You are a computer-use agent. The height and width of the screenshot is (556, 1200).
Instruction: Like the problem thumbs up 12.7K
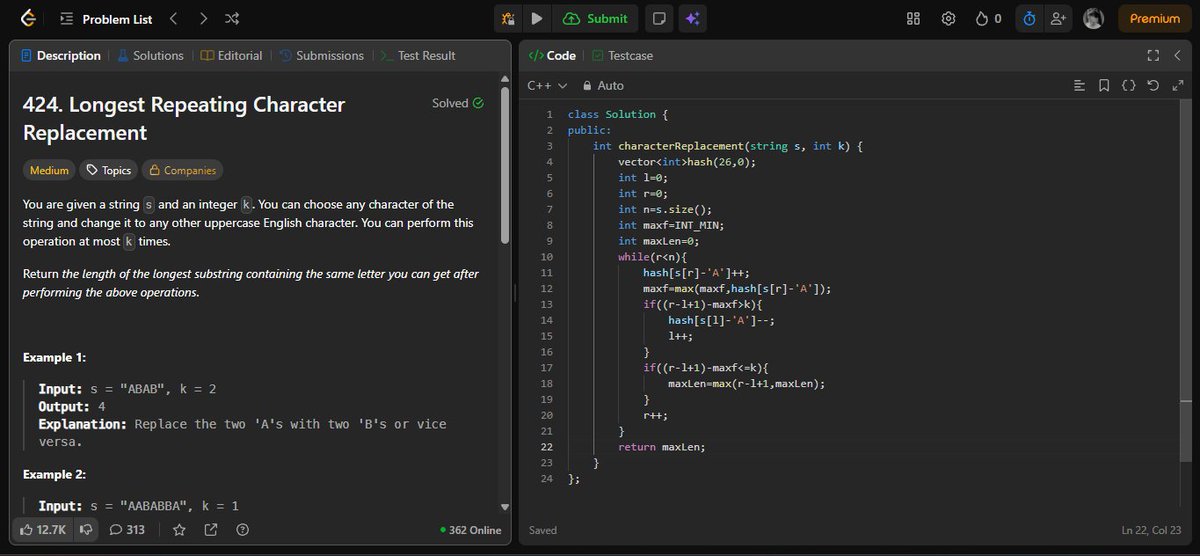point(43,530)
